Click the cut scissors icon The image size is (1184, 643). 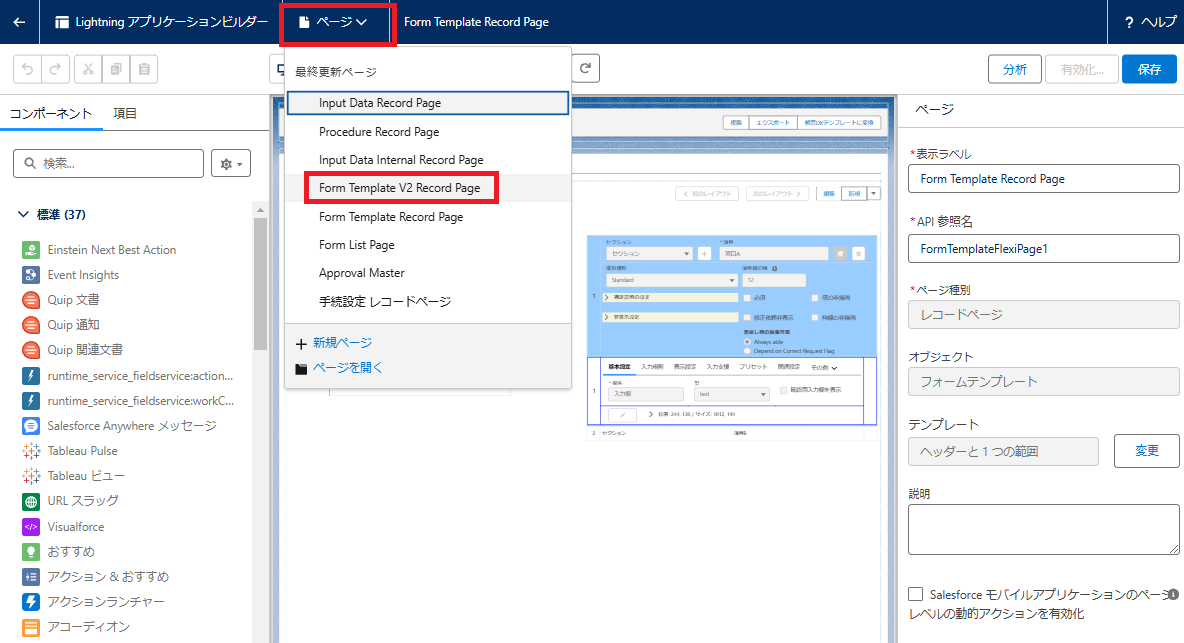click(x=88, y=69)
